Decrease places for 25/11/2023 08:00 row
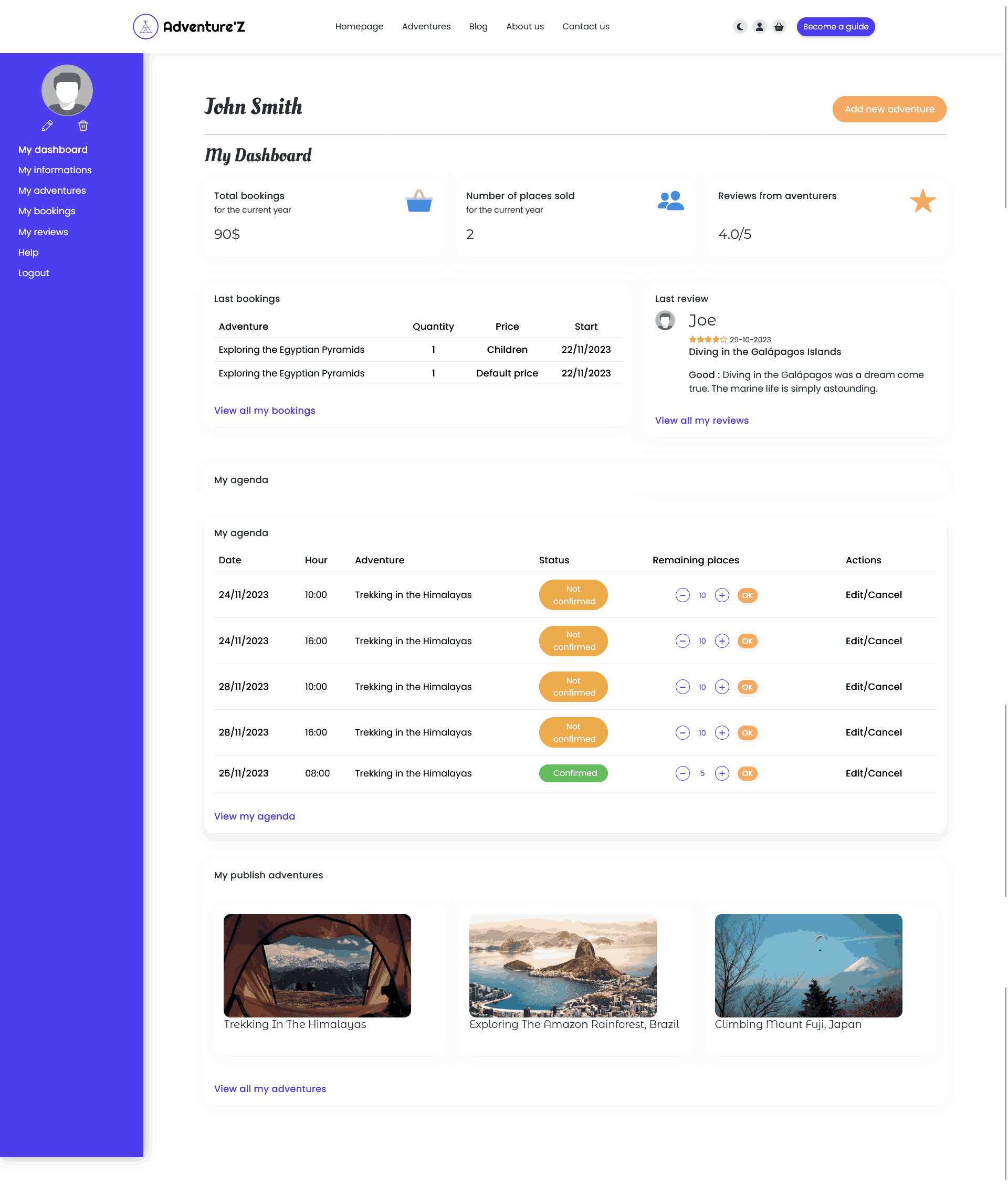 tap(682, 773)
